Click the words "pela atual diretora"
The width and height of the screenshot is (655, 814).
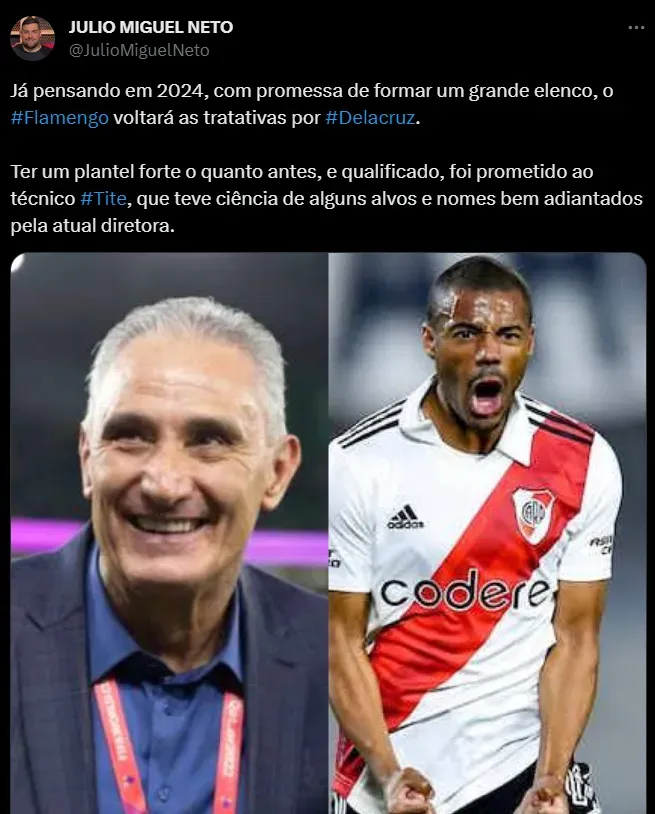(92, 226)
